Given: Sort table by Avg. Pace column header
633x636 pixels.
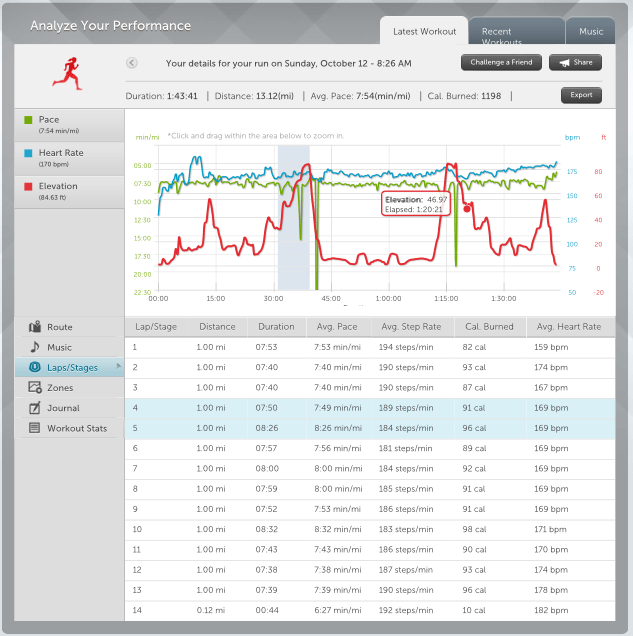Looking at the screenshot, I should (338, 327).
